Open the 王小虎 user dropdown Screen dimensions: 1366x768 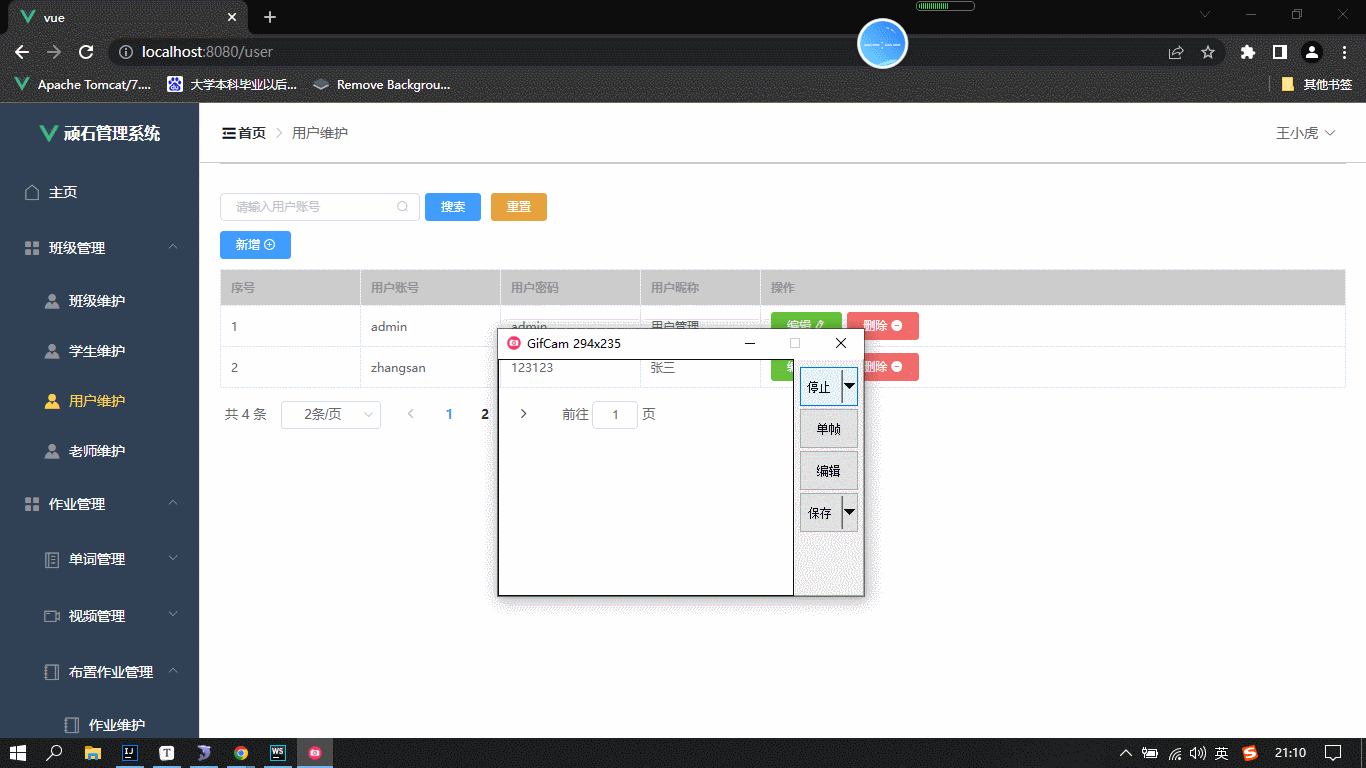(1306, 133)
